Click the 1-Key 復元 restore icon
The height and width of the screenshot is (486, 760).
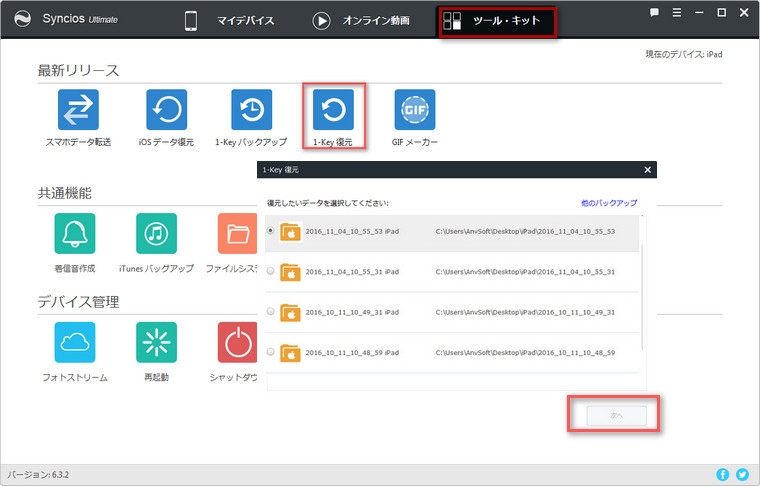click(333, 110)
